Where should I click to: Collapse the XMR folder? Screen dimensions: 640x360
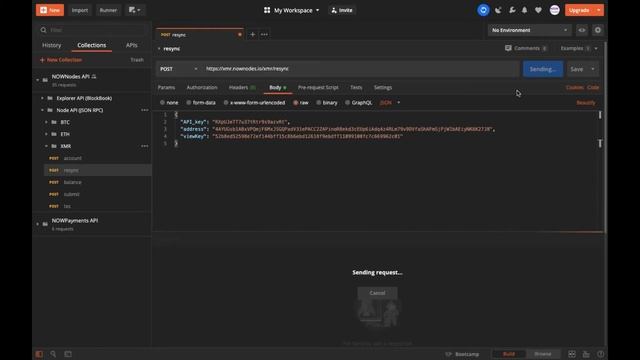click(x=47, y=146)
